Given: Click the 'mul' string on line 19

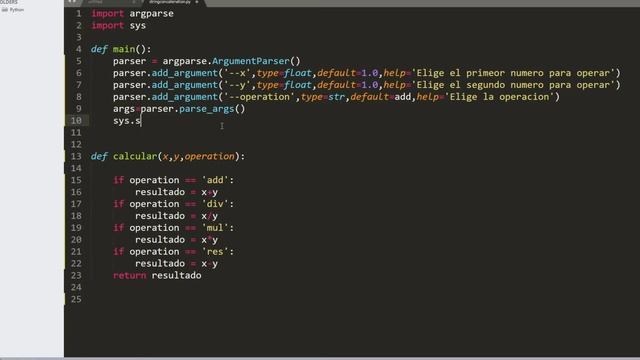Looking at the screenshot, I should point(215,228).
